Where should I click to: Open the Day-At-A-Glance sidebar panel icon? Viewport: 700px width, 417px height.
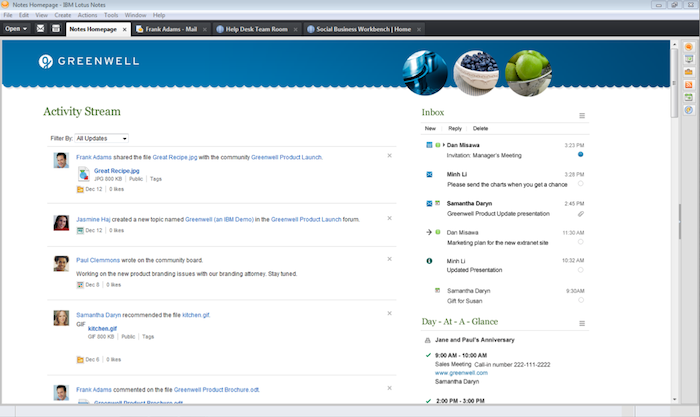point(689,59)
